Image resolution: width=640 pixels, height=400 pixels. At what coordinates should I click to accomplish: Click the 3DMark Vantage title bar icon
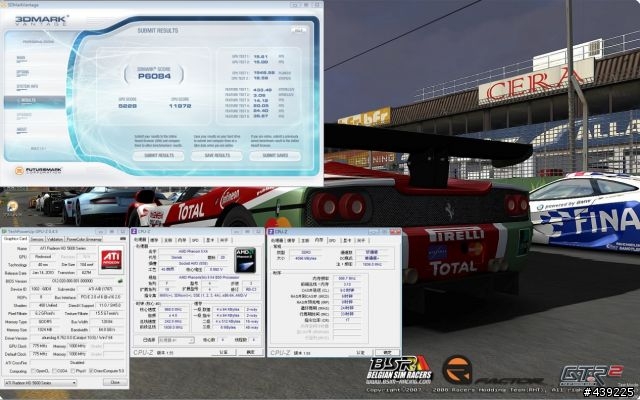(3, 5)
